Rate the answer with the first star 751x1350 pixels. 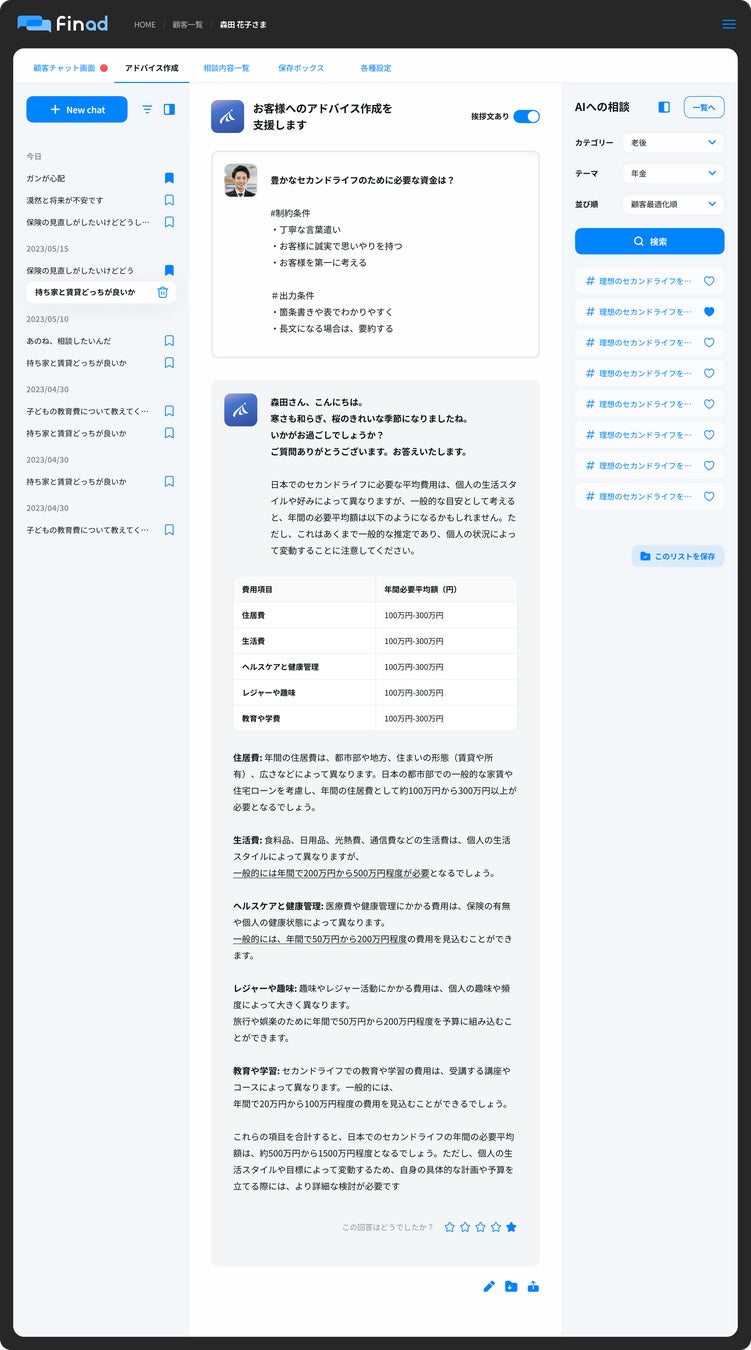pyautogui.click(x=450, y=1227)
